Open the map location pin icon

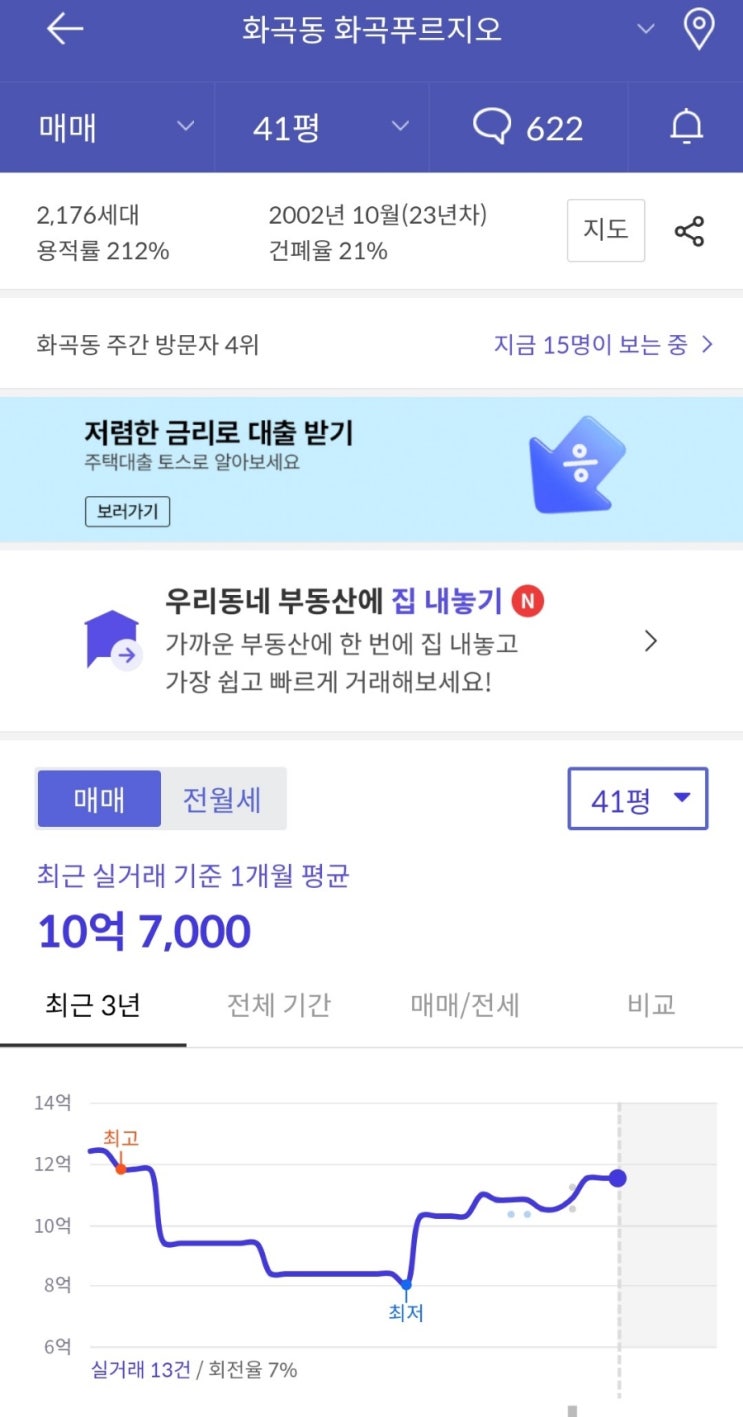point(698,29)
